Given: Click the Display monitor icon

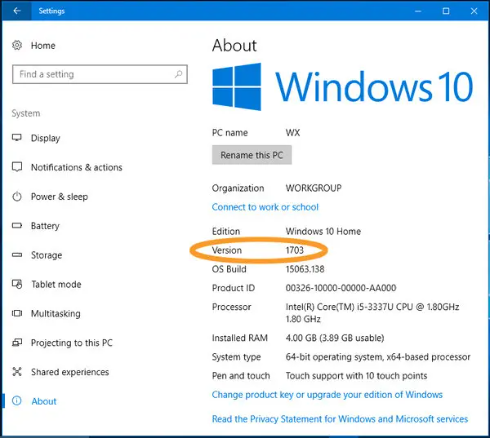Looking at the screenshot, I should 17,138.
